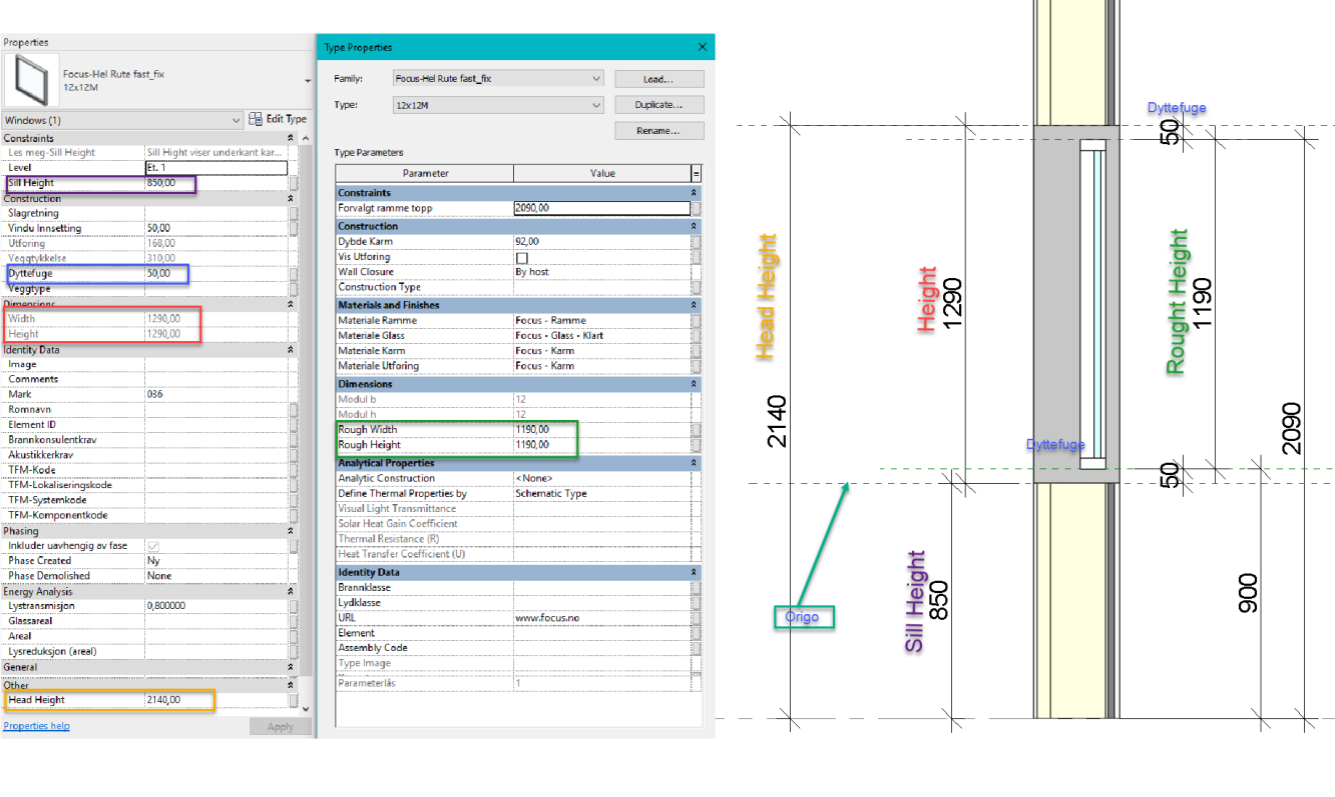
Task: Click the Materiale Glass associate parameter button
Action: (x=696, y=336)
